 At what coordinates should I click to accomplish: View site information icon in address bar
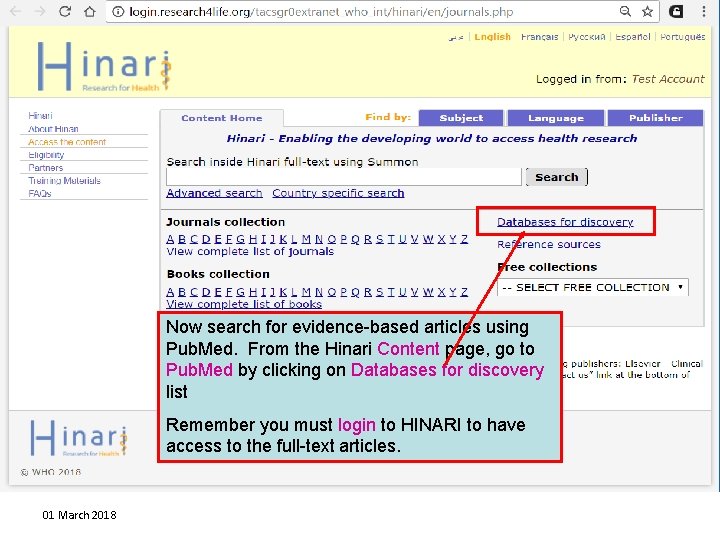point(118,12)
